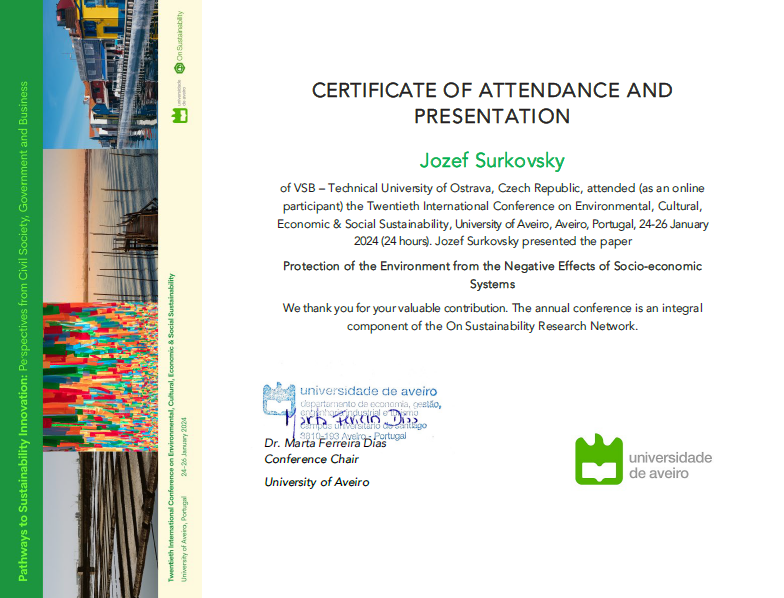Click the small green castle logo in cream strip
This screenshot has width=784, height=598.
pos(180,116)
